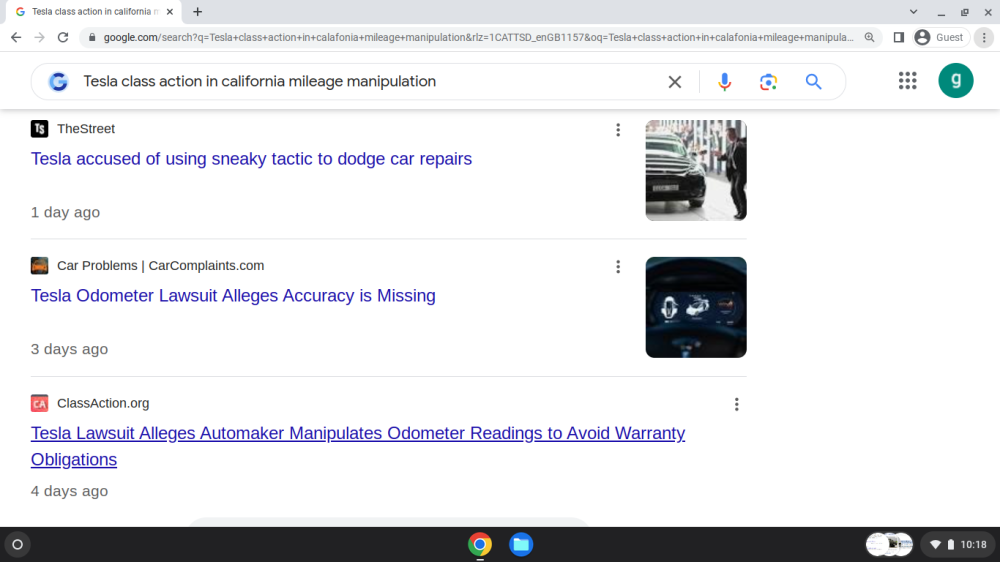Open ClassAction.org Tesla lawsuit article link
The image size is (1000, 562).
[x=358, y=446]
